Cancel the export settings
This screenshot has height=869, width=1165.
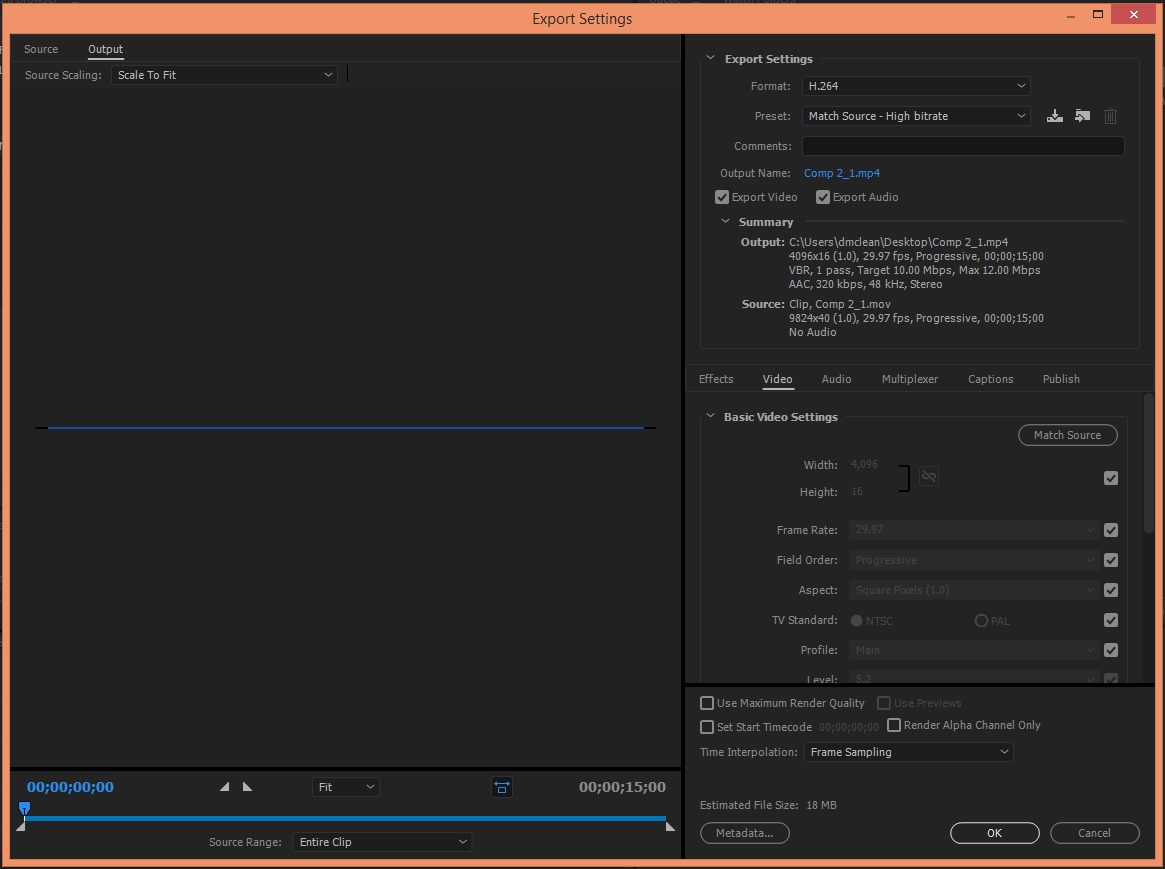1094,833
